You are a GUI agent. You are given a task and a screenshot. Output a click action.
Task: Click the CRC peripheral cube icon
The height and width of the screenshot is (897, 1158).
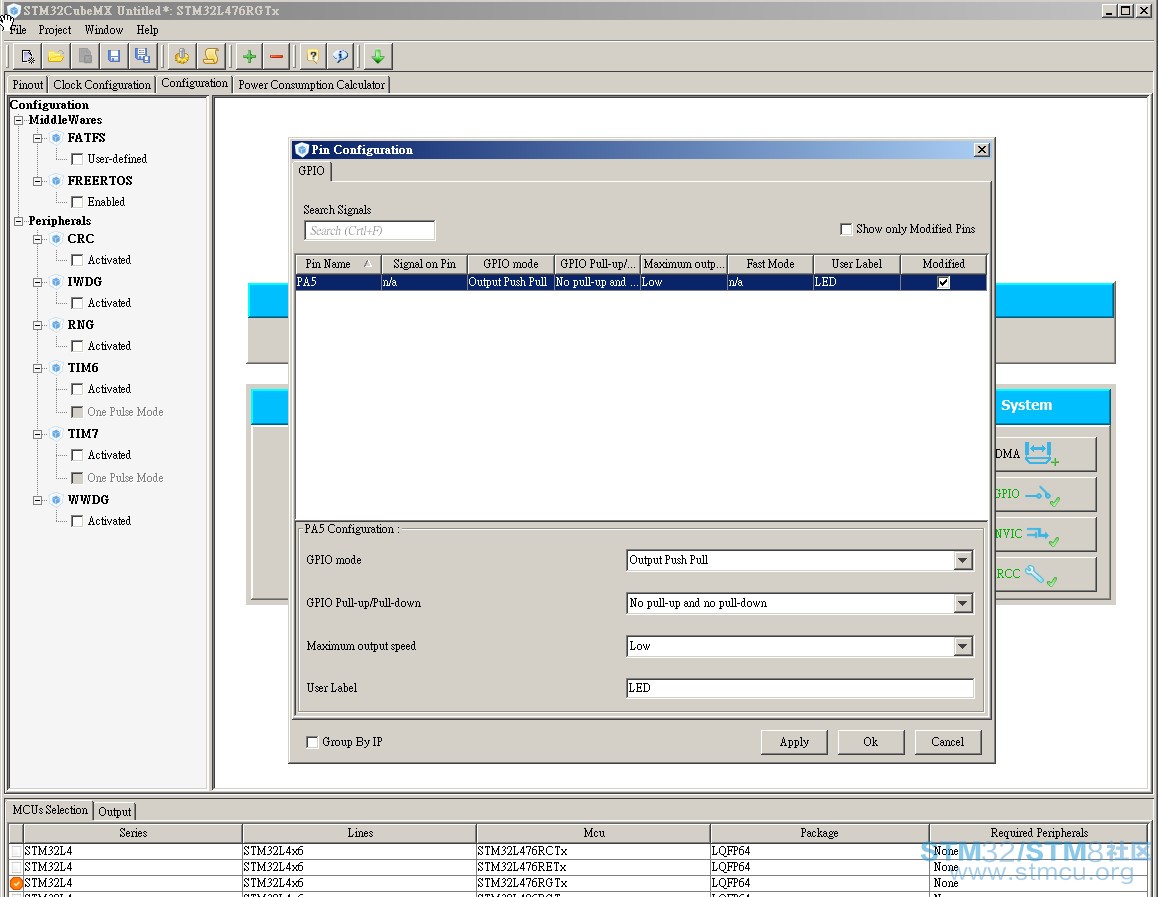(x=56, y=239)
